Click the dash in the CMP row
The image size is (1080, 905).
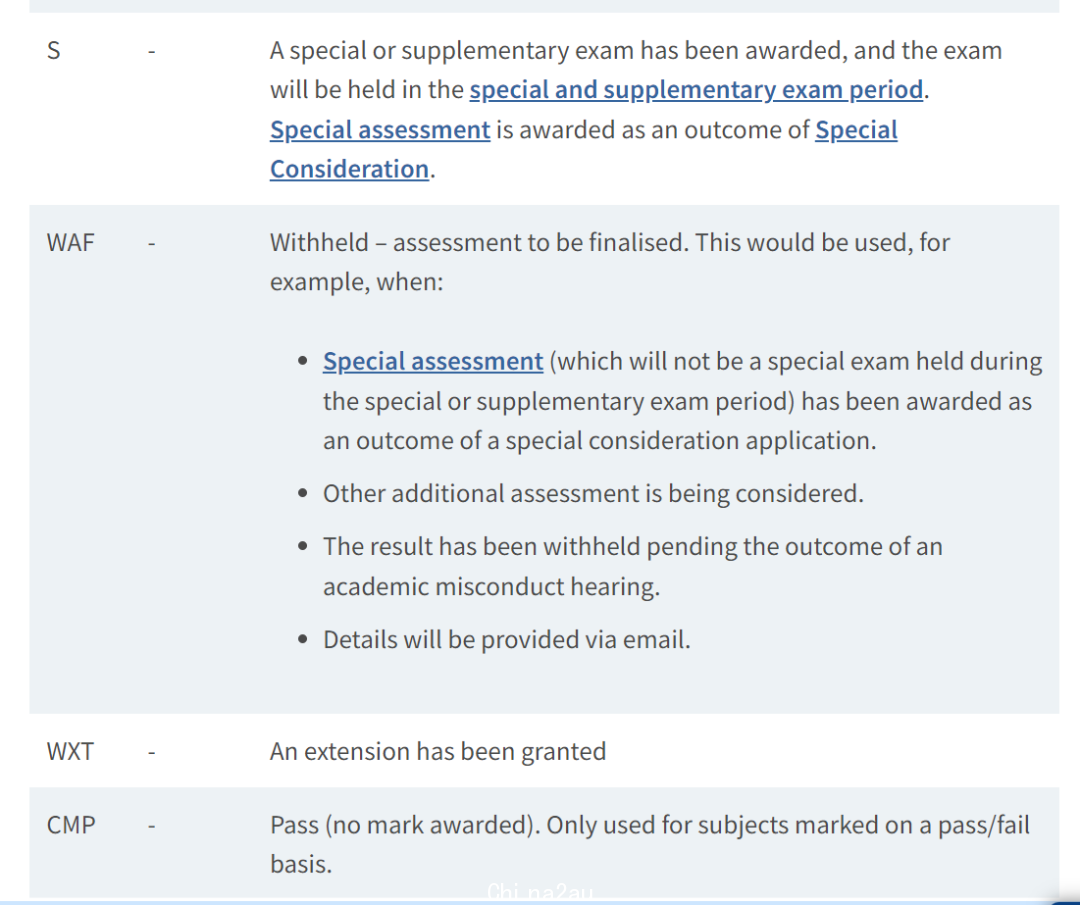152,826
